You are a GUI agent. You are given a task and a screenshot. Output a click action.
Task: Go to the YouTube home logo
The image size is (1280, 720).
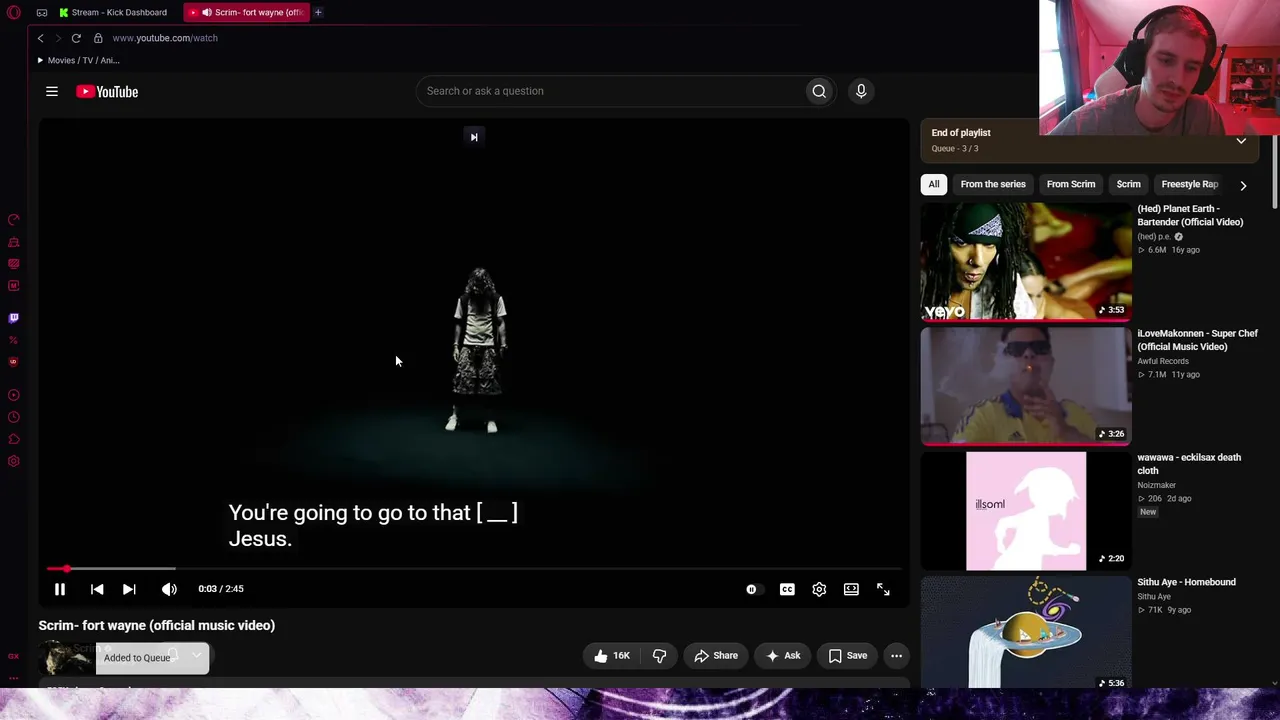(x=107, y=91)
